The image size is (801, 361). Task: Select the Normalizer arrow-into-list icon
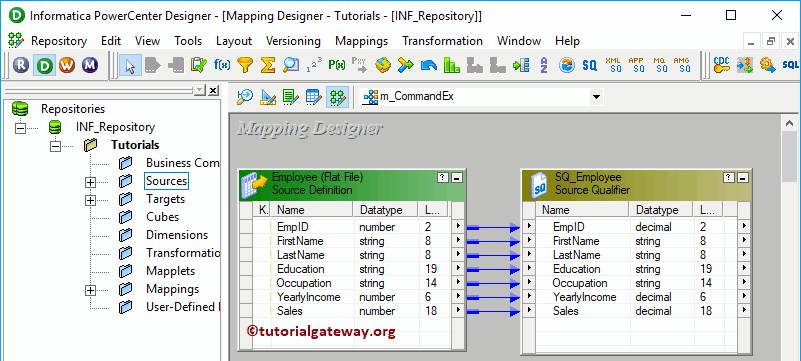(x=521, y=65)
